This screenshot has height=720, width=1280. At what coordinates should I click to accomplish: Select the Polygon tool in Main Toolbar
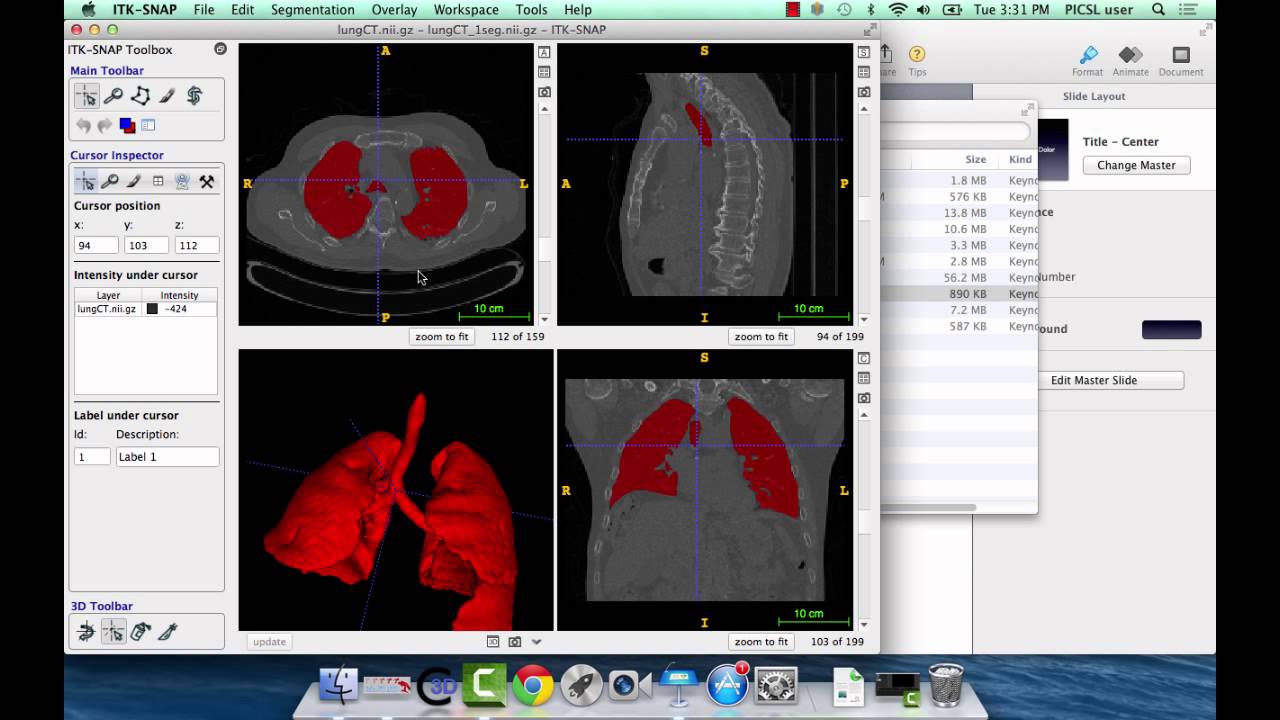coord(141,96)
